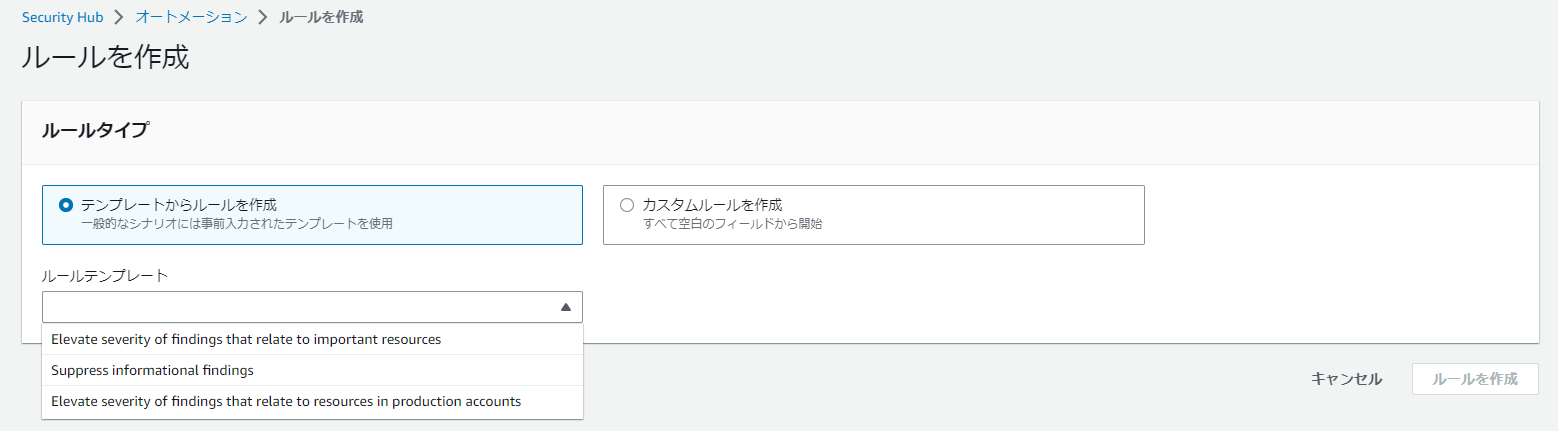Select the テンプレートからルールを作成 radio button
Screen dimensions: 1558x431
click(66, 205)
